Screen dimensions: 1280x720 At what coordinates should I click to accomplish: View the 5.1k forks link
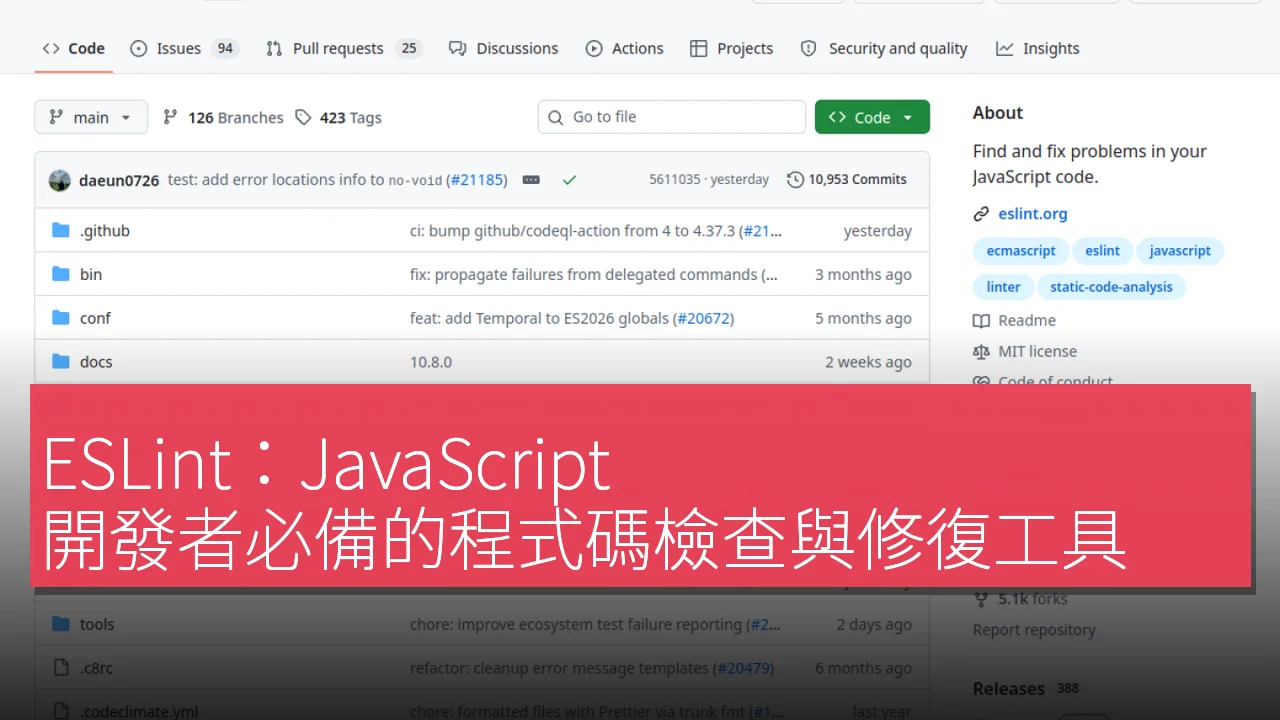pos(1033,599)
